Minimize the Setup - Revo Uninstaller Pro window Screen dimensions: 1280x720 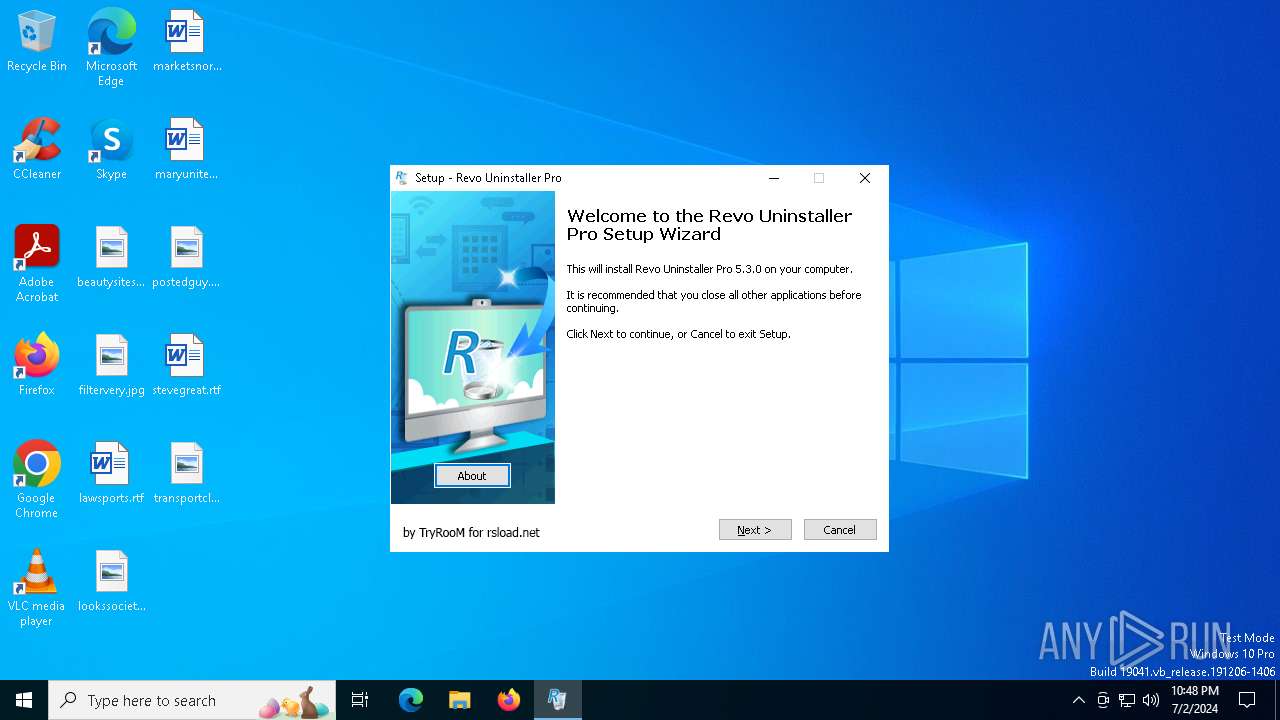774,178
